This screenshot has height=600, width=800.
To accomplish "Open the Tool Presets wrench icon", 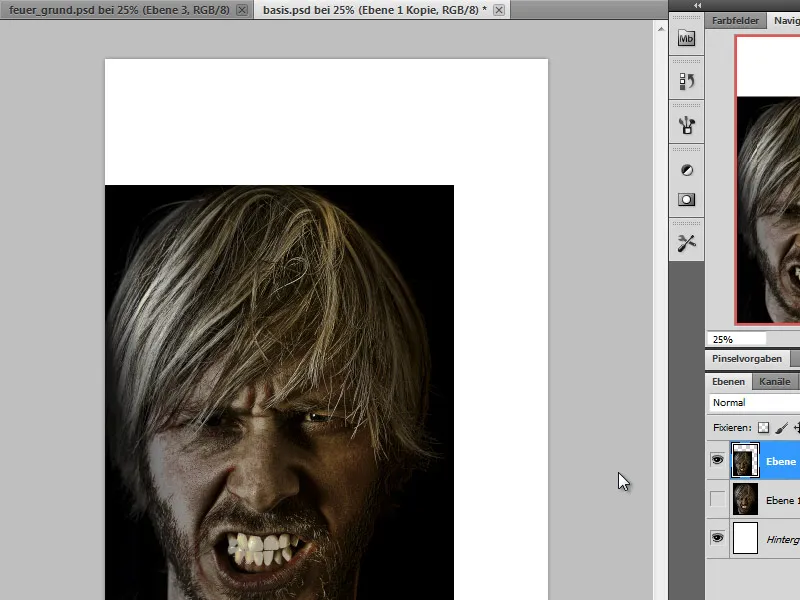I will (686, 243).
